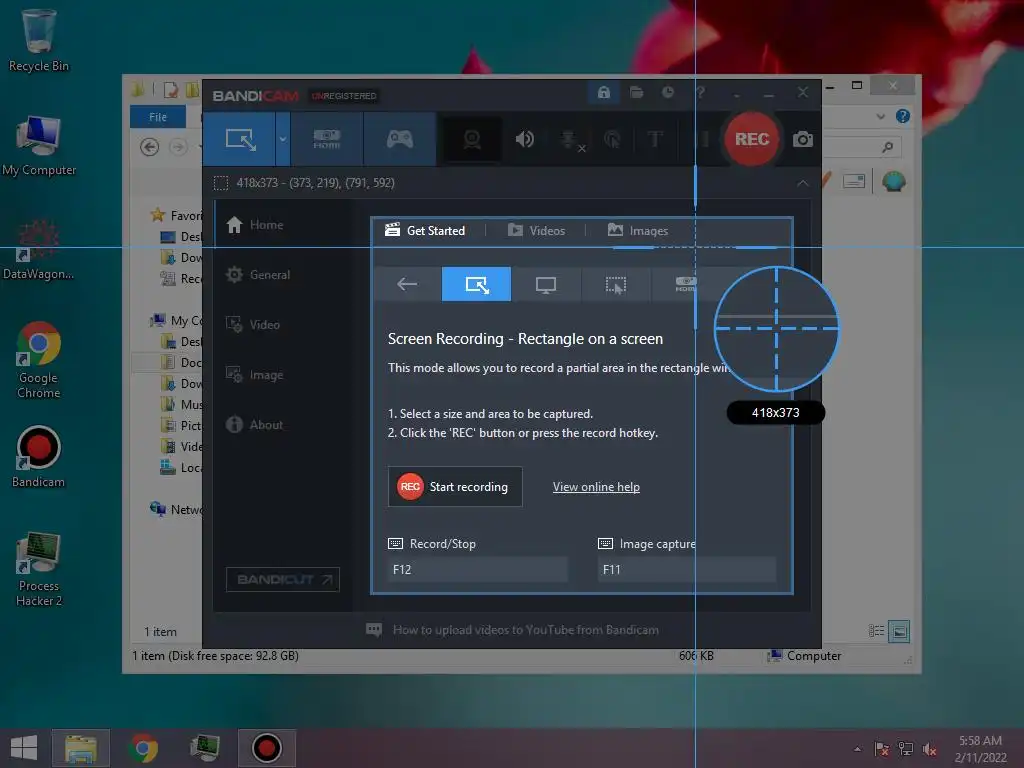Click the Explorer search magnifier icon

tap(887, 148)
